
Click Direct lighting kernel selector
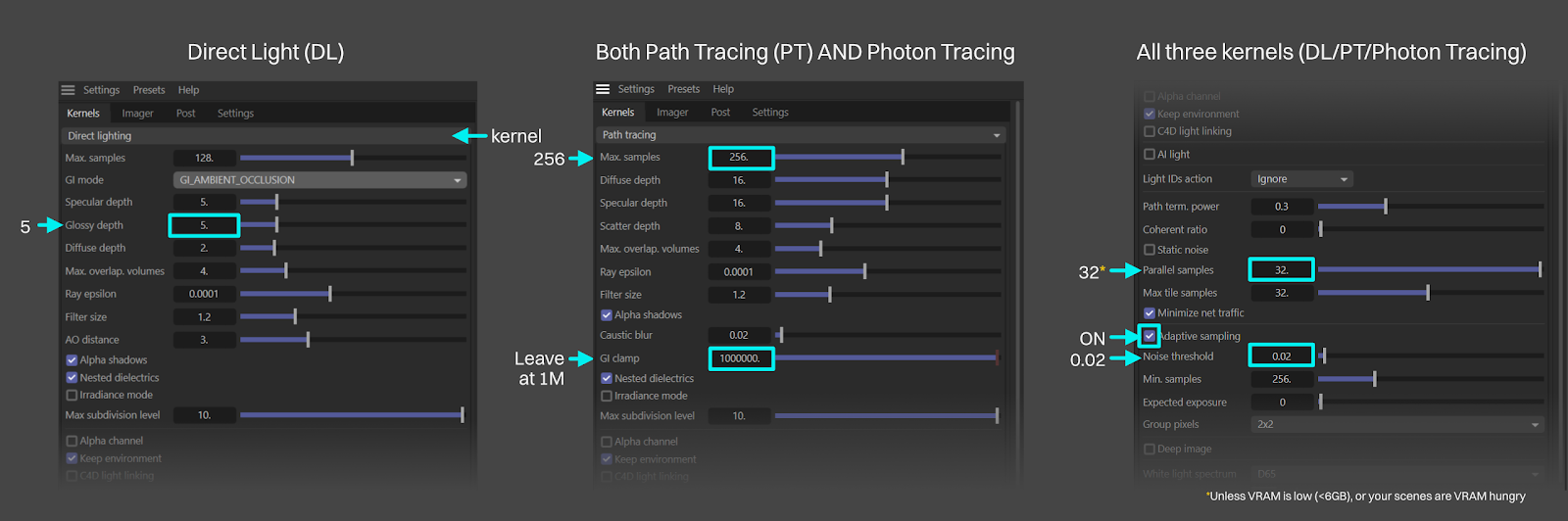point(267,136)
